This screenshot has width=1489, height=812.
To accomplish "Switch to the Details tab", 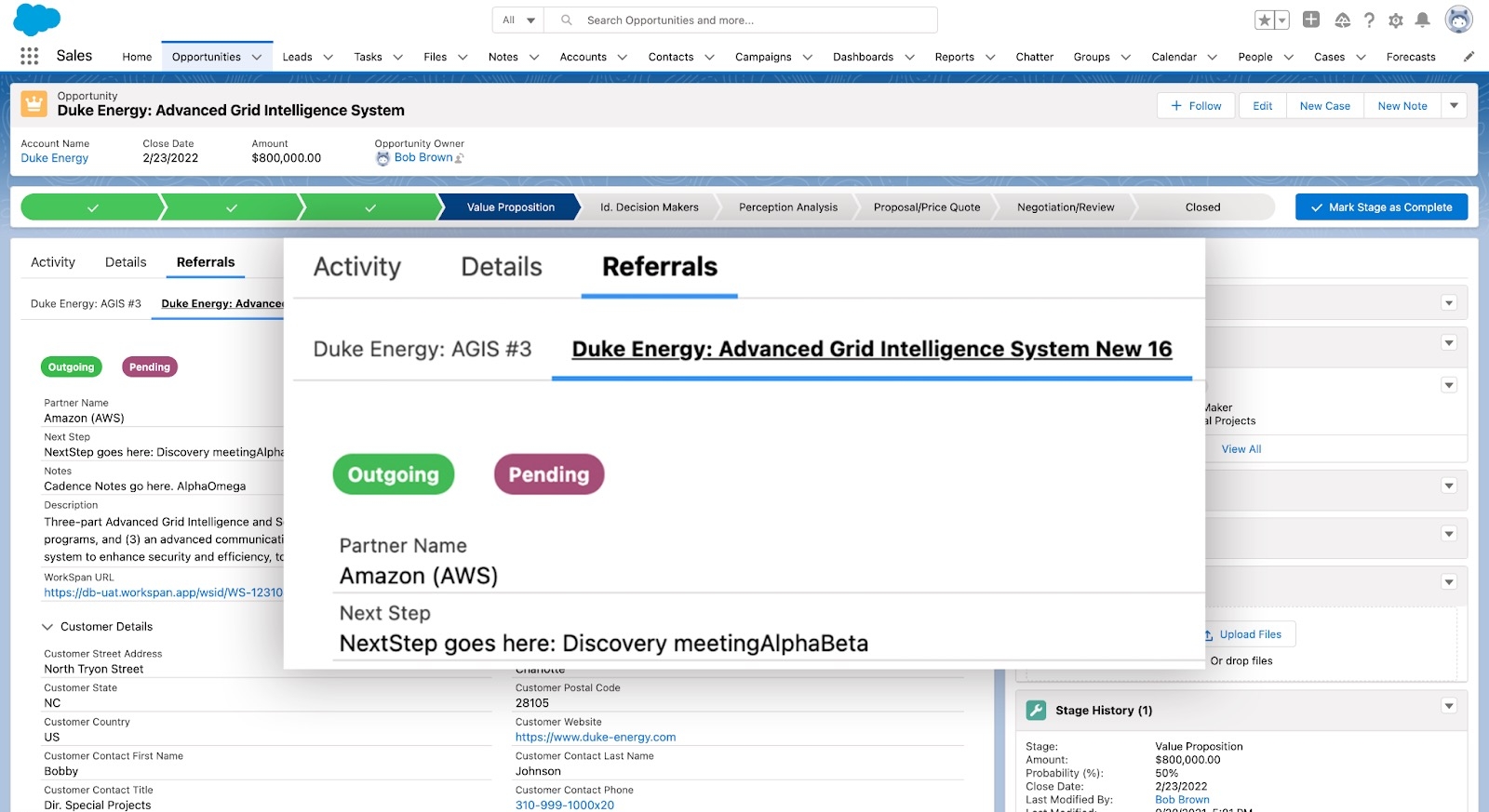I will pos(126,262).
